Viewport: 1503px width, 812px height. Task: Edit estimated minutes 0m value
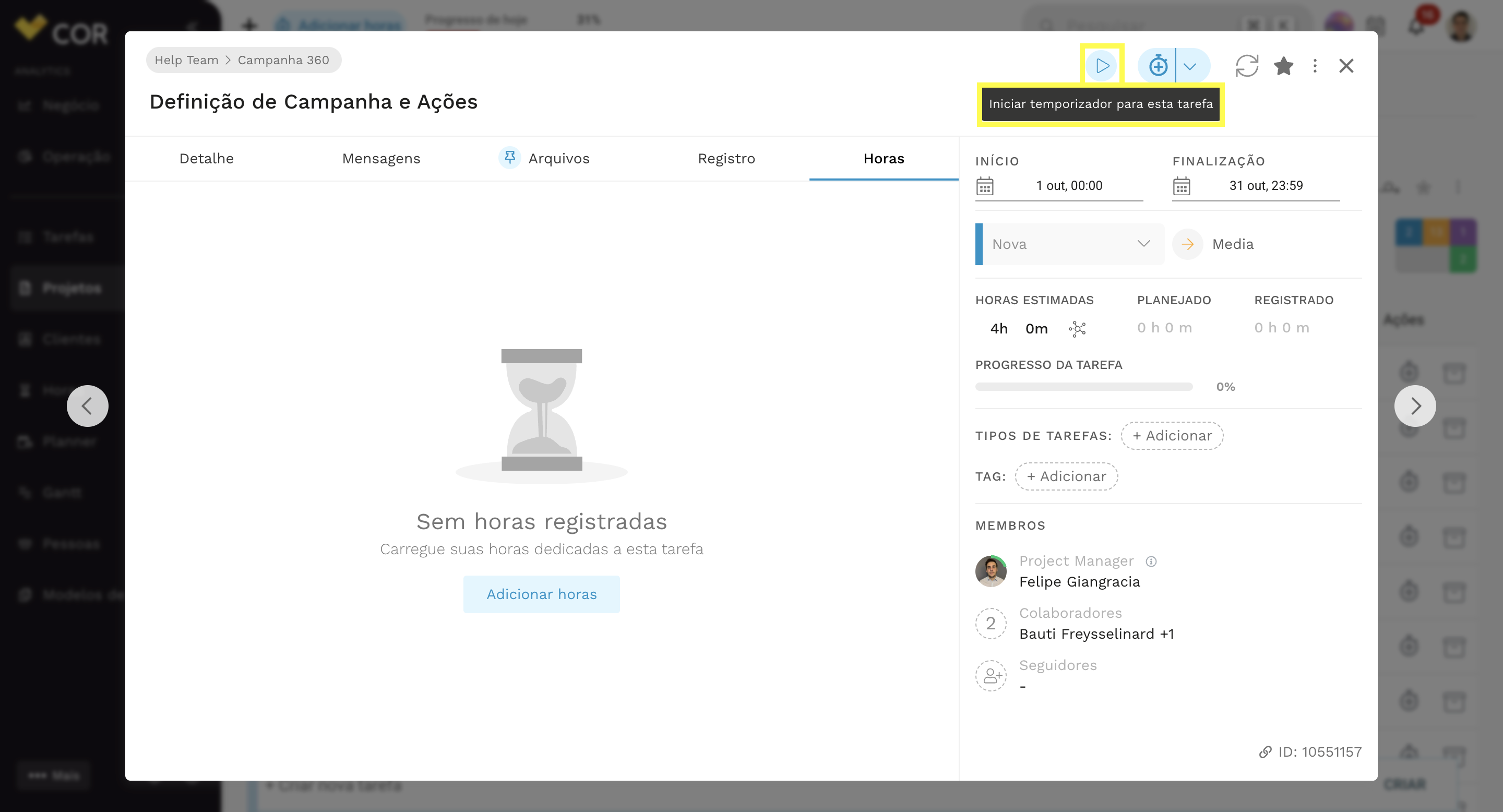tap(1036, 328)
